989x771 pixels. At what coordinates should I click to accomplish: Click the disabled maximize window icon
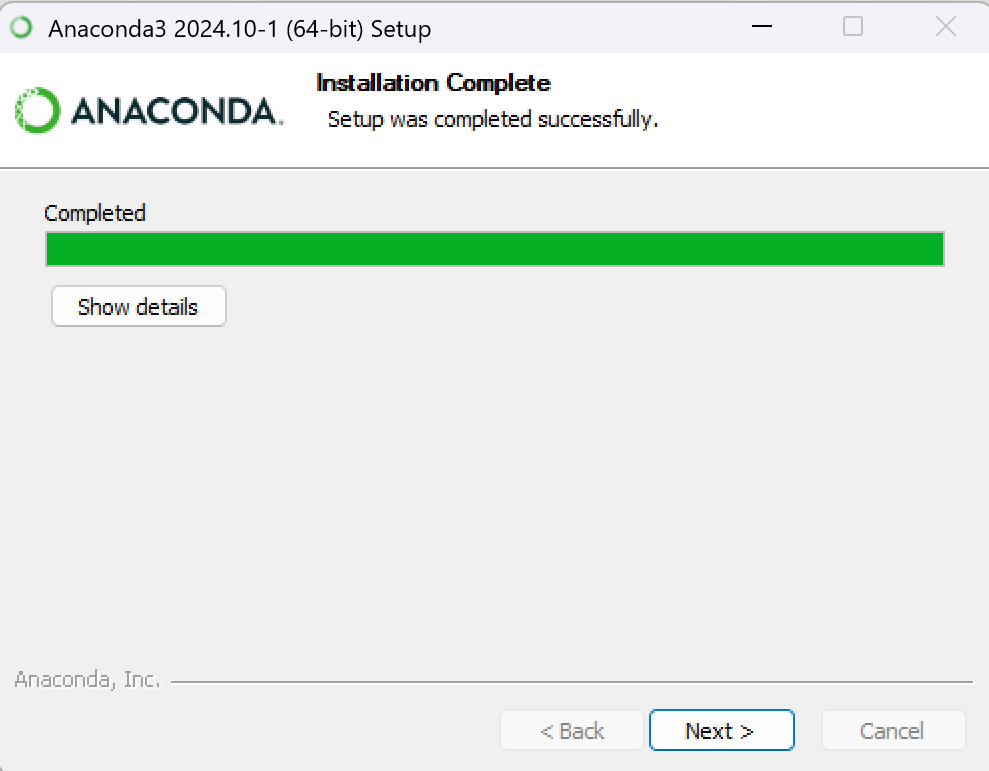pyautogui.click(x=853, y=26)
